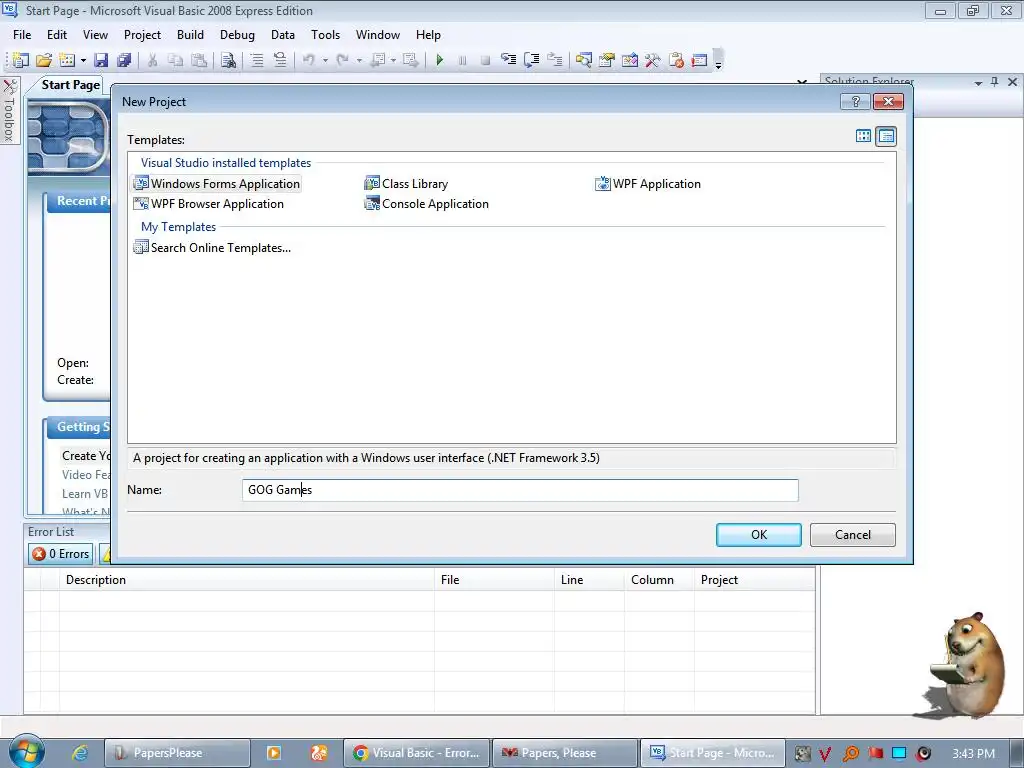
Task: Select Console Application template
Action: [426, 204]
